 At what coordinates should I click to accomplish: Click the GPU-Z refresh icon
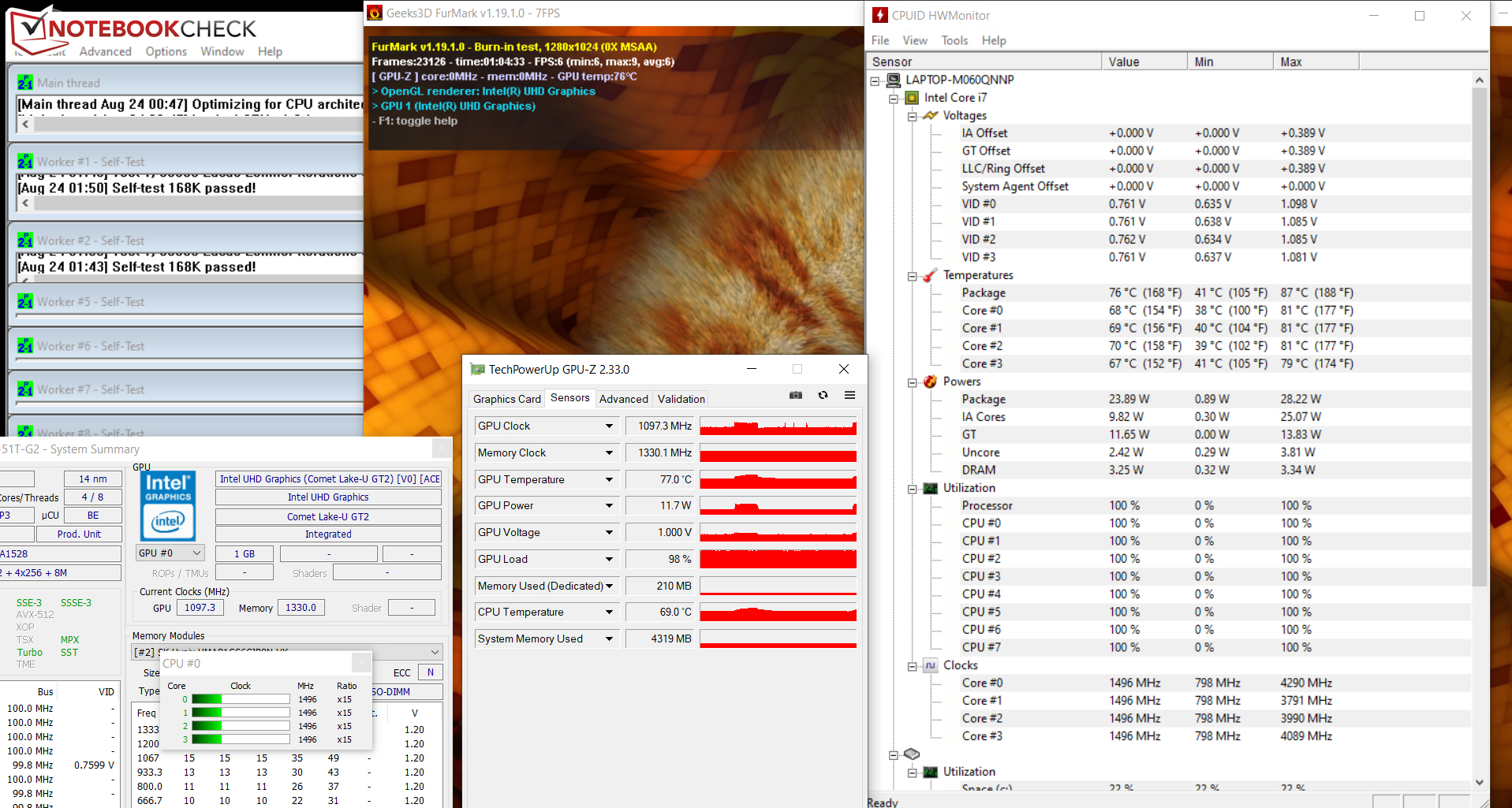pyautogui.click(x=823, y=395)
